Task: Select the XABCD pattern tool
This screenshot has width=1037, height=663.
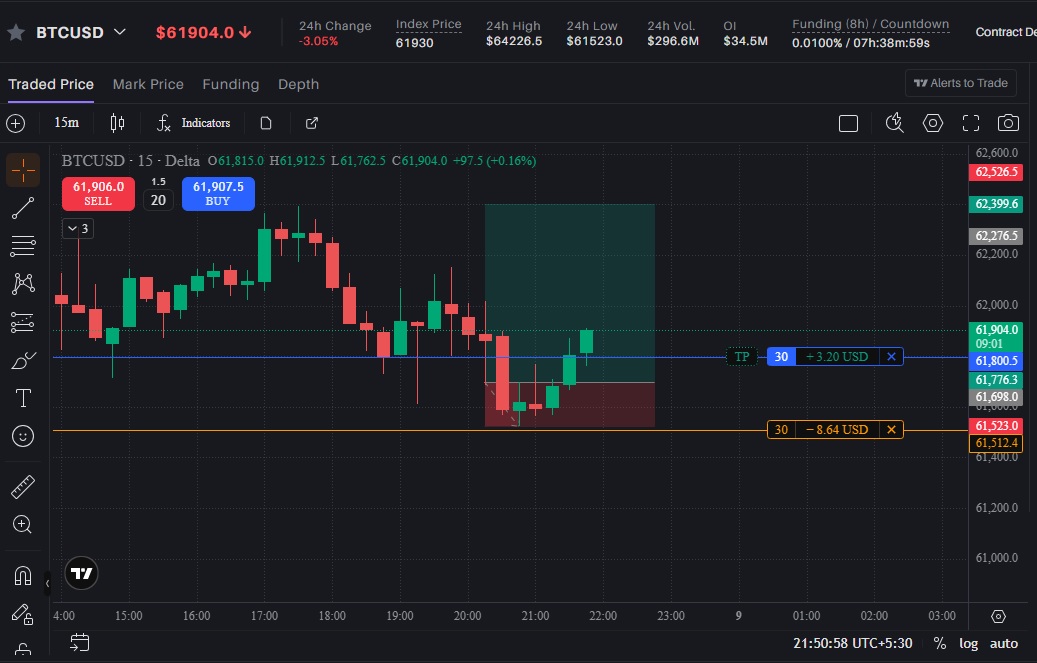Action: (23, 284)
